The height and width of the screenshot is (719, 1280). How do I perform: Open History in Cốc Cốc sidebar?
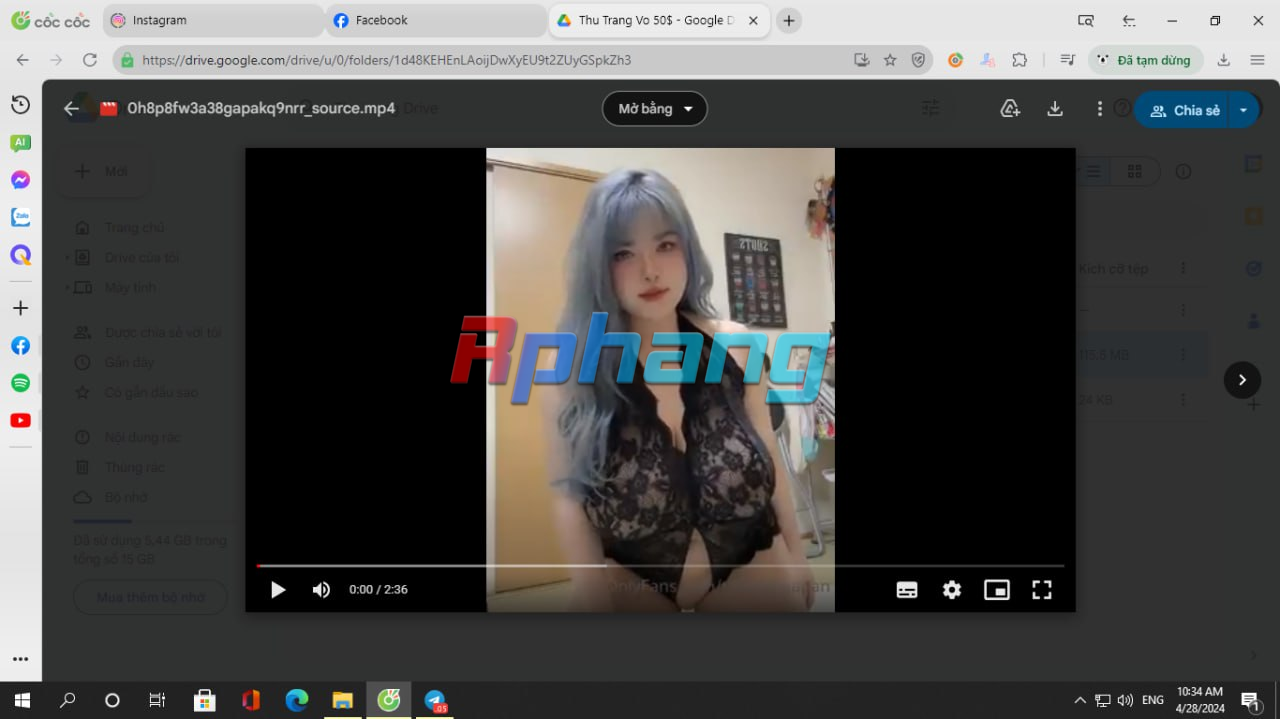click(x=20, y=105)
